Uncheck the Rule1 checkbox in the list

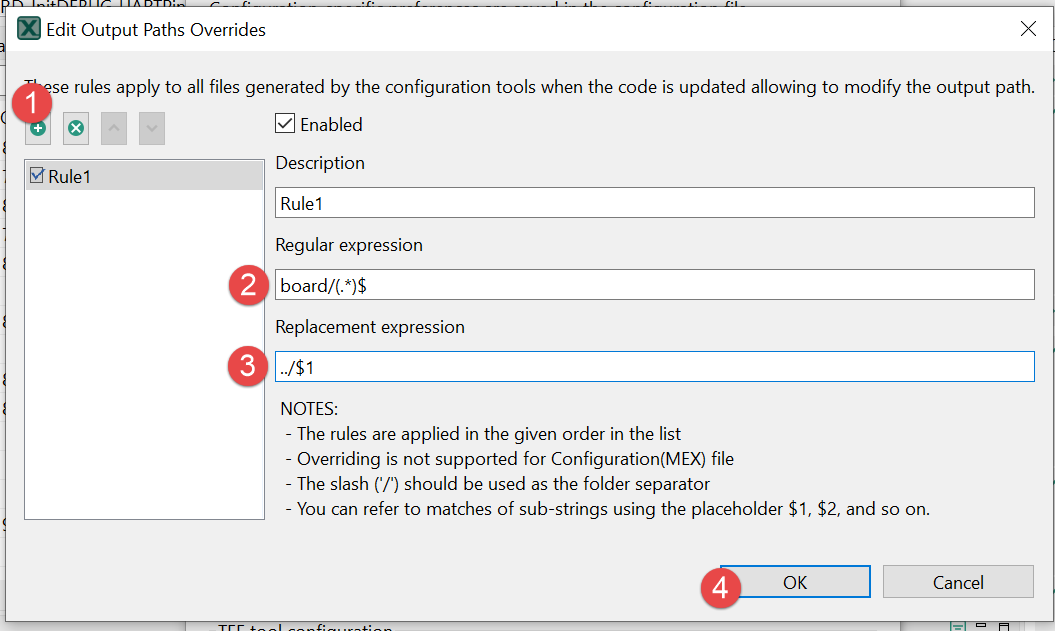click(x=38, y=176)
